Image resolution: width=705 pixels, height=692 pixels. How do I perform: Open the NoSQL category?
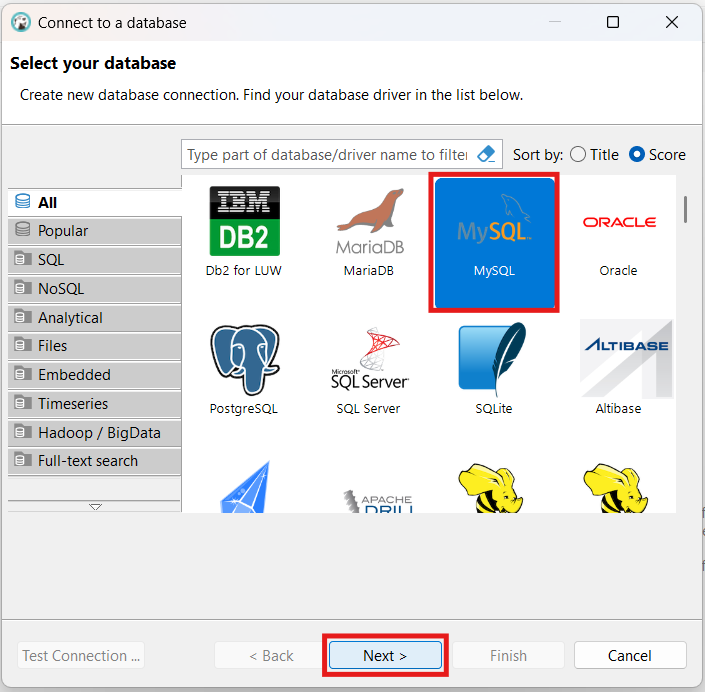tap(95, 289)
